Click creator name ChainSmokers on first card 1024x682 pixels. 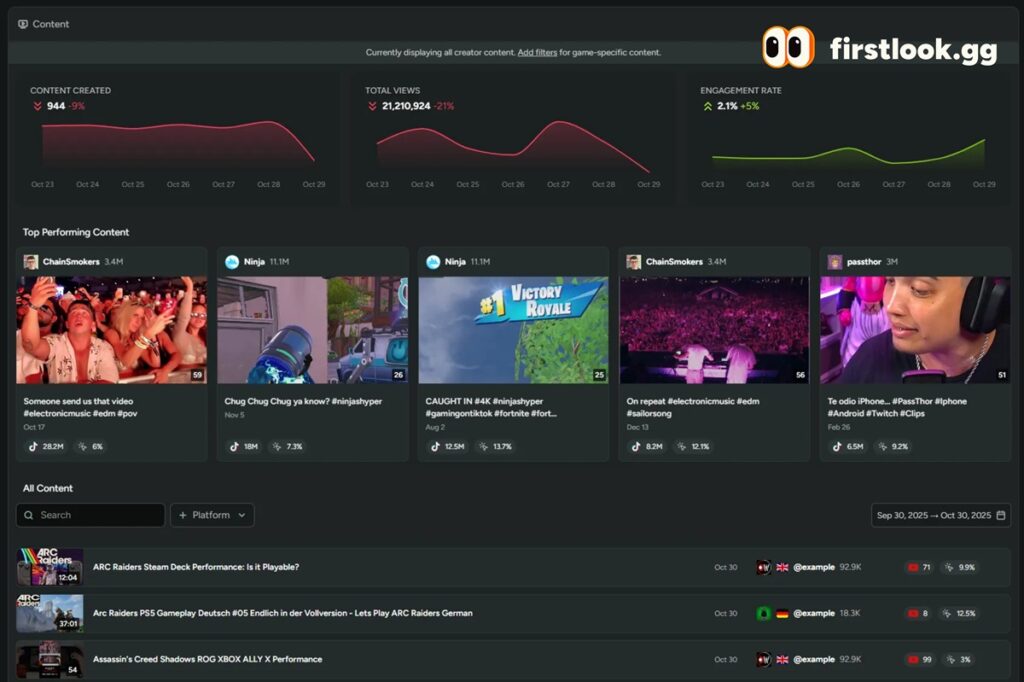pyautogui.click(x=71, y=262)
